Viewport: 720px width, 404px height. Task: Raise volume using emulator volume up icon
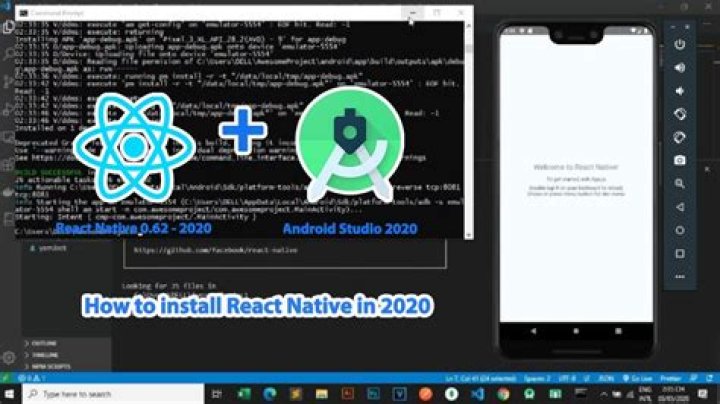680,67
